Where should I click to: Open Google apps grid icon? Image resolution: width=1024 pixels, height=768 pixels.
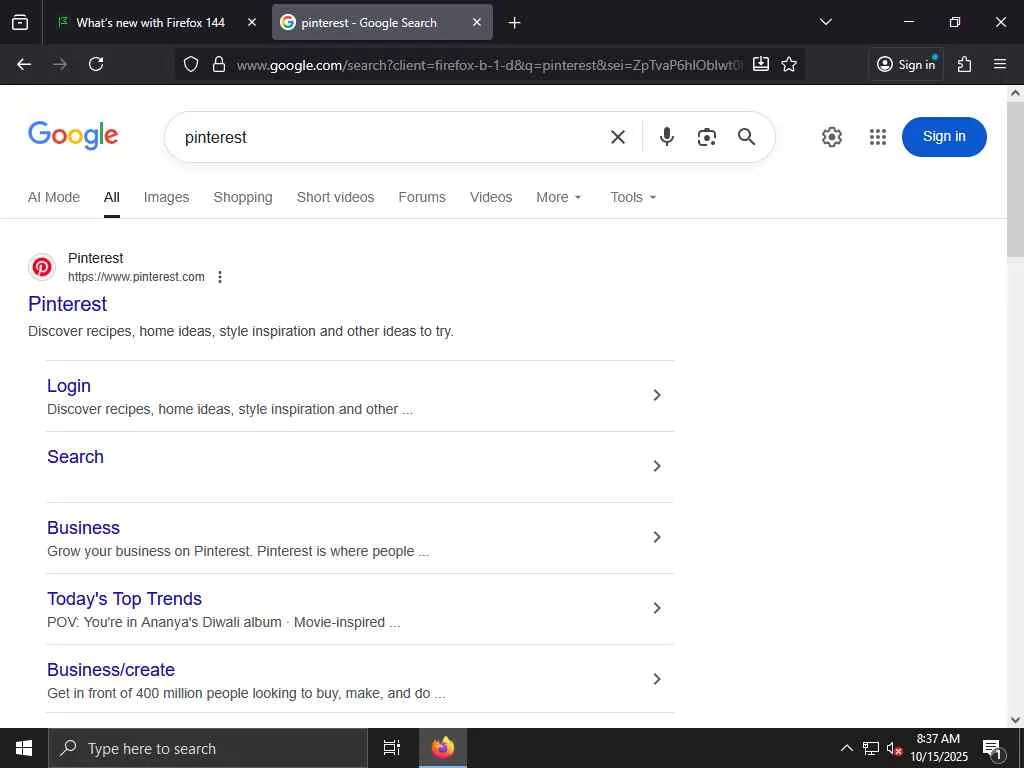(878, 137)
